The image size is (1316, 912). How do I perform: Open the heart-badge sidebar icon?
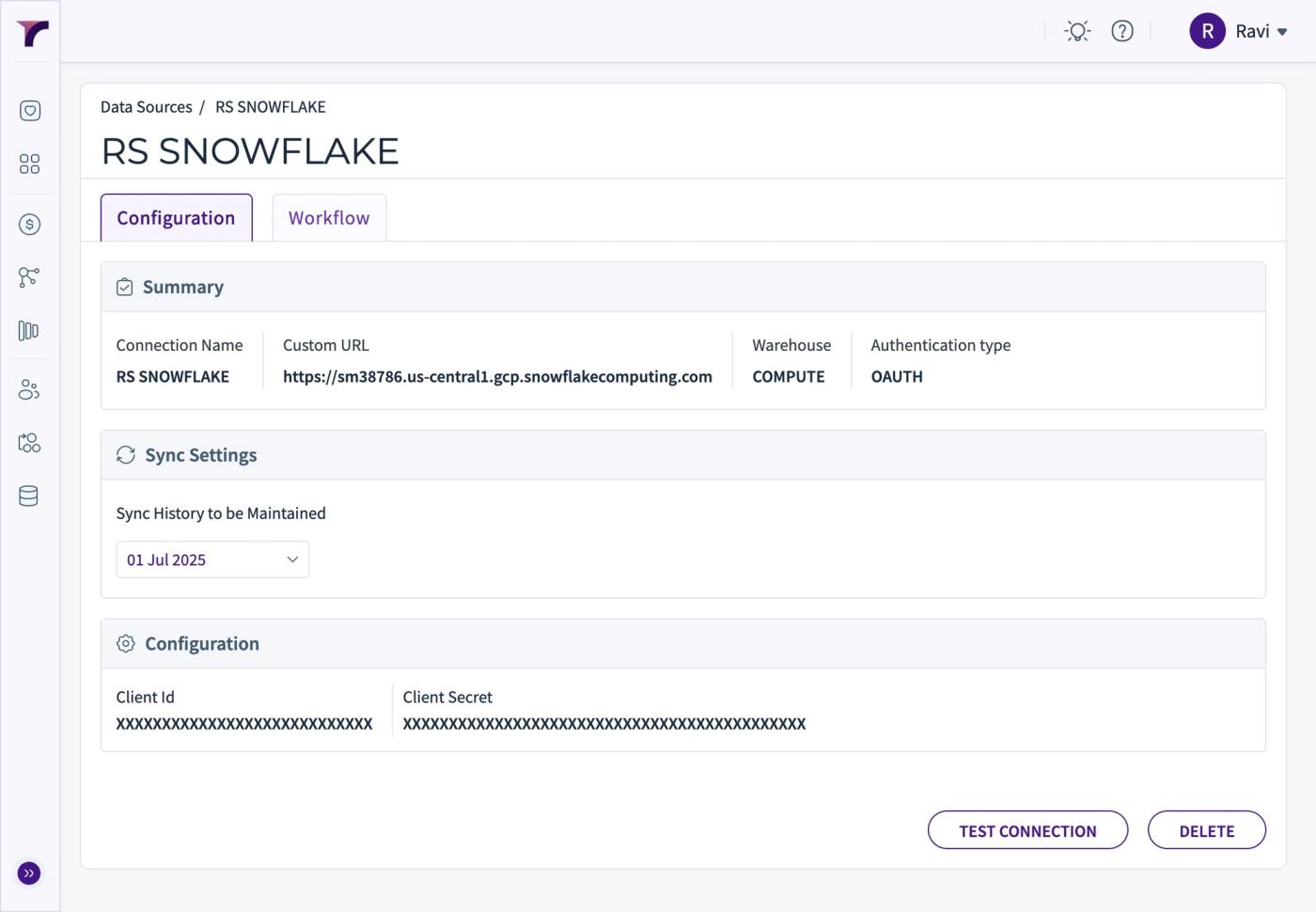[x=30, y=111]
